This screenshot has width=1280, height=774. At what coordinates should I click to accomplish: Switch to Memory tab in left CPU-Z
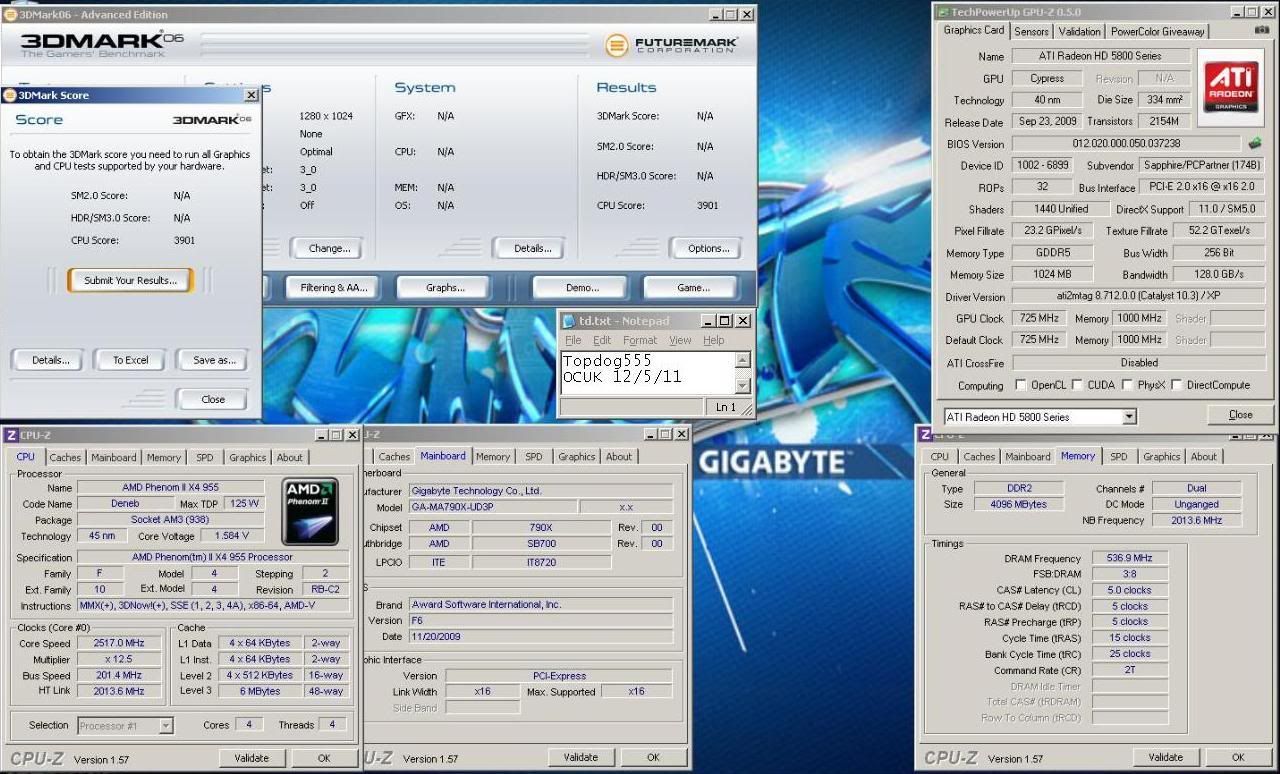point(164,458)
